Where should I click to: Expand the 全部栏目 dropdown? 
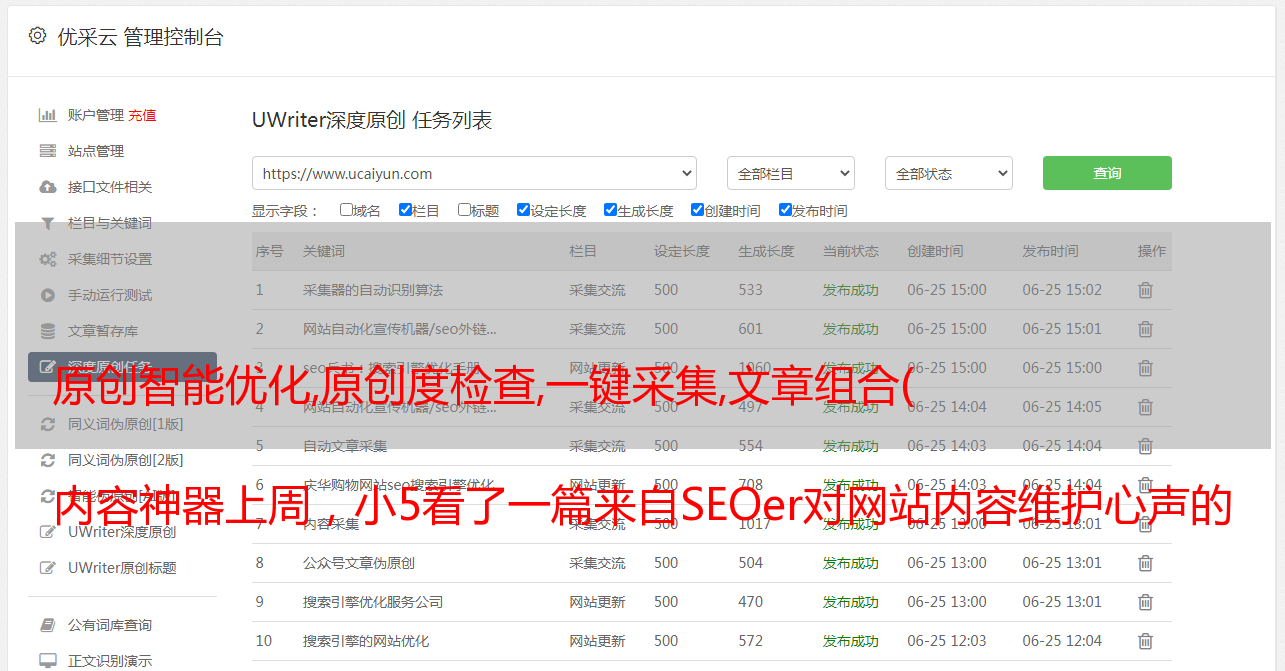(x=791, y=173)
